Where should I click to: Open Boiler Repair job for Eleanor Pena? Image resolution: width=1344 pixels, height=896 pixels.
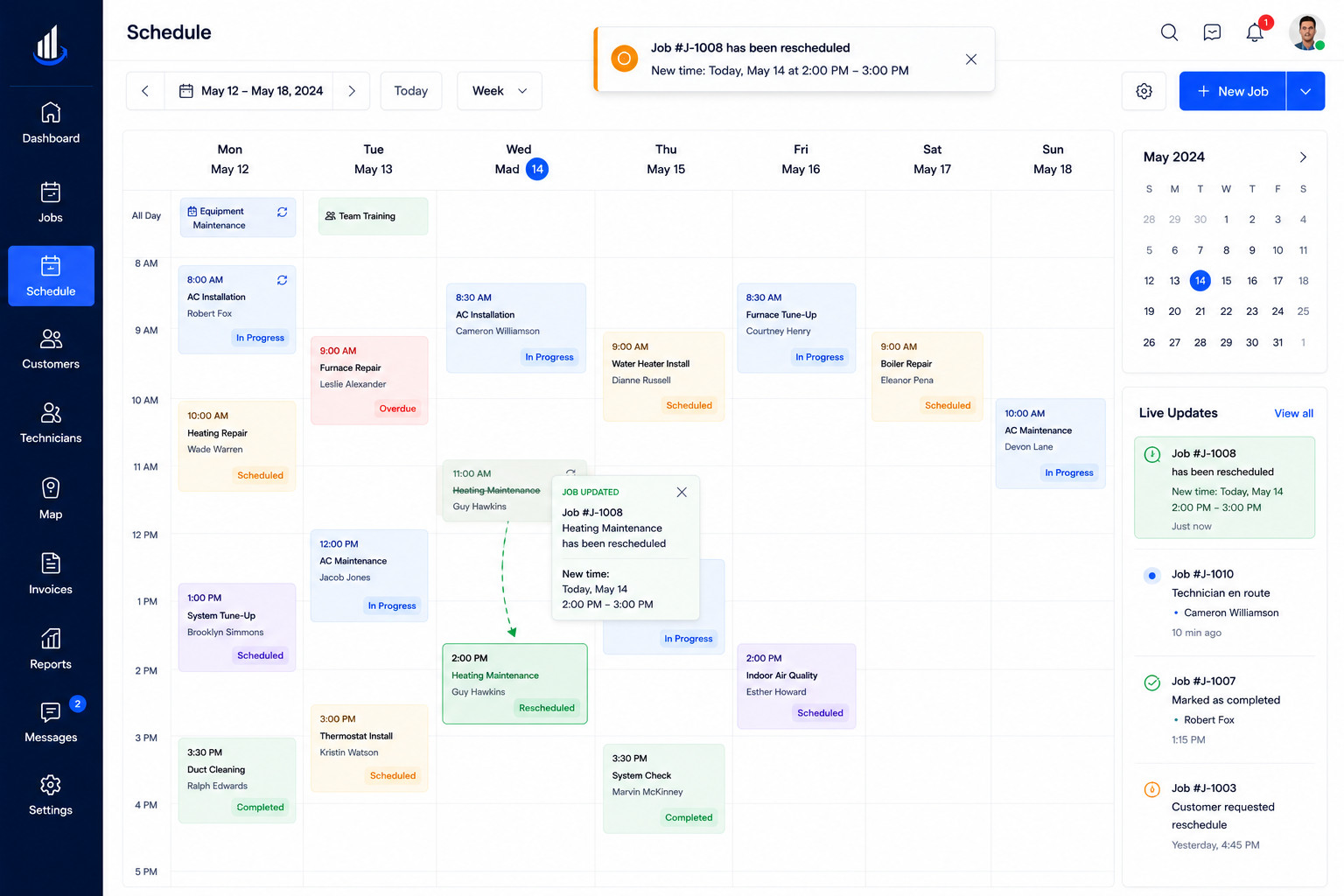pos(927,376)
